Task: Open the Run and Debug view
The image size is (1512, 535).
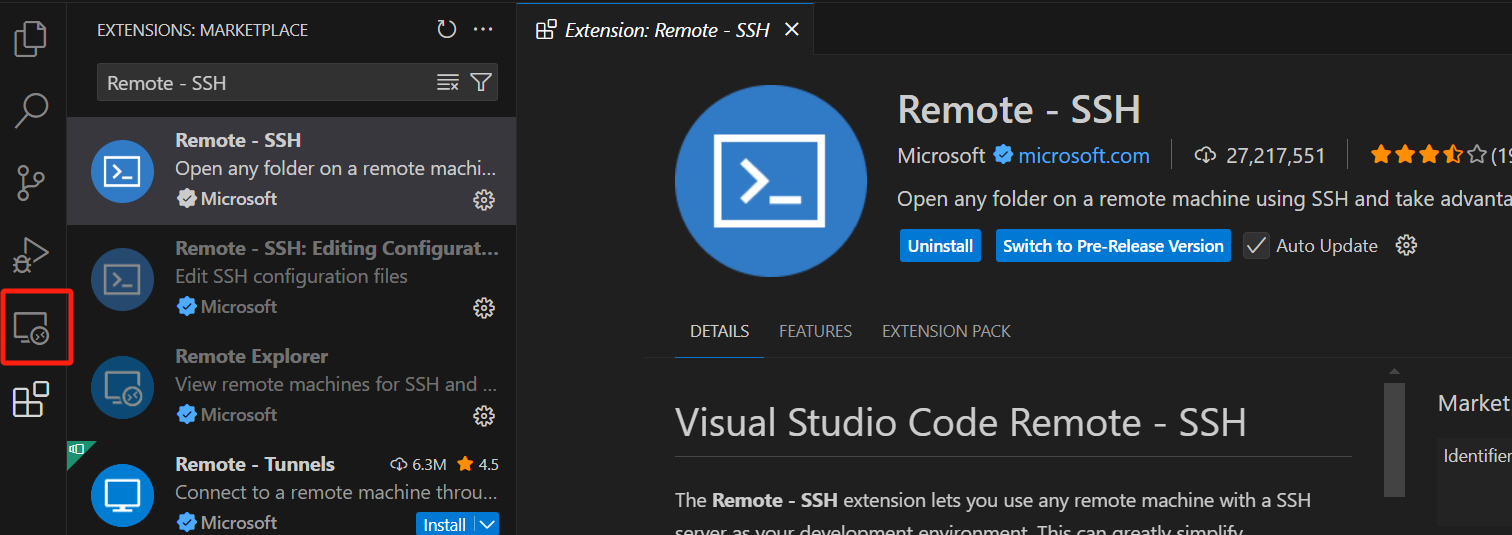Action: pos(31,255)
